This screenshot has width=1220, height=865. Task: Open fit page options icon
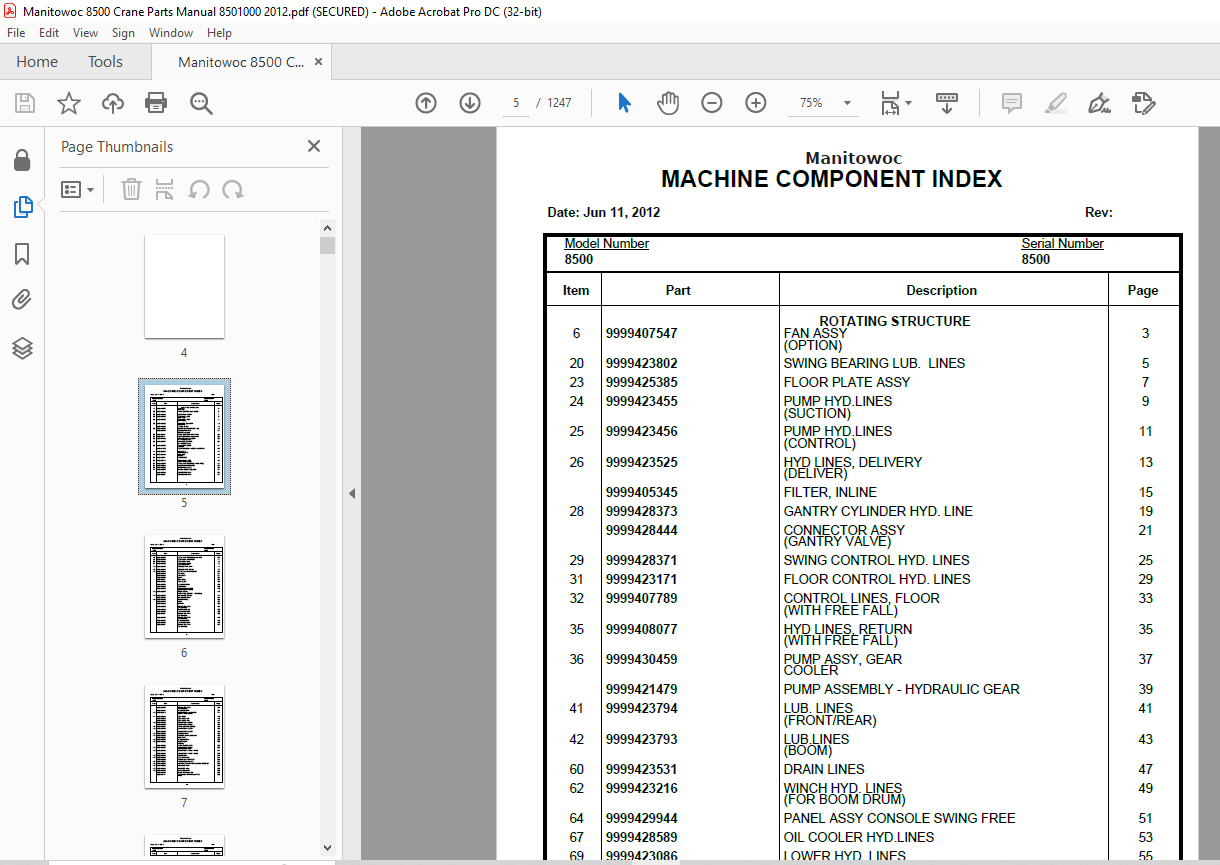click(895, 103)
